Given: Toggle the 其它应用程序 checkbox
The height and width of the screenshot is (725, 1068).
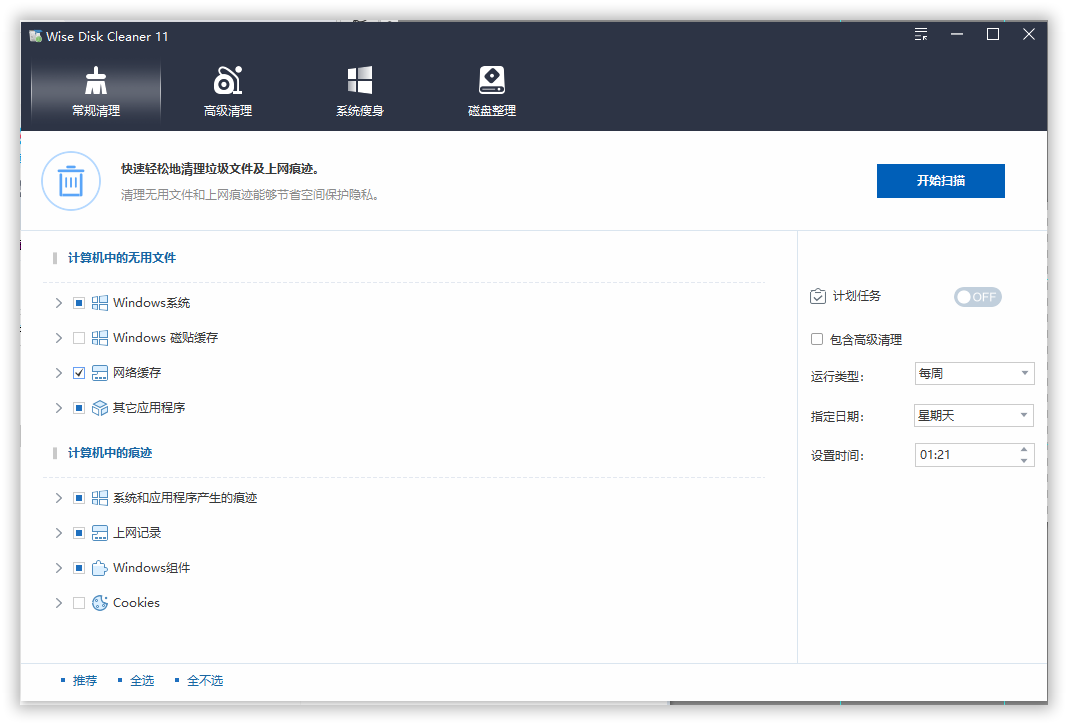Looking at the screenshot, I should [x=79, y=408].
